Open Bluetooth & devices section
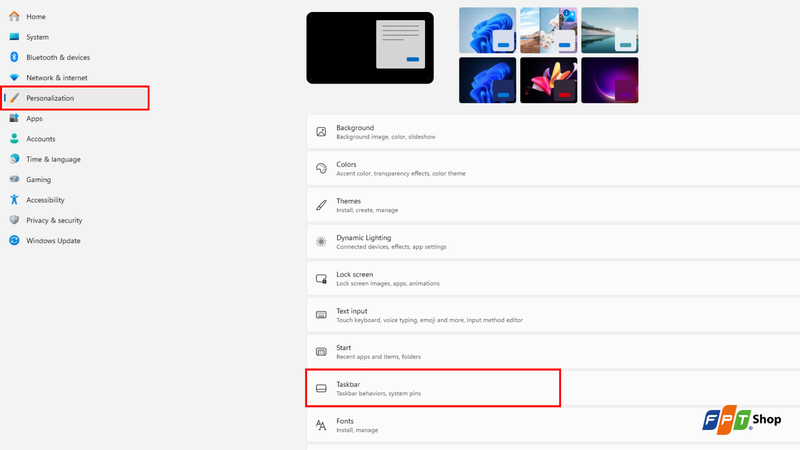The height and width of the screenshot is (450, 800). [x=58, y=57]
